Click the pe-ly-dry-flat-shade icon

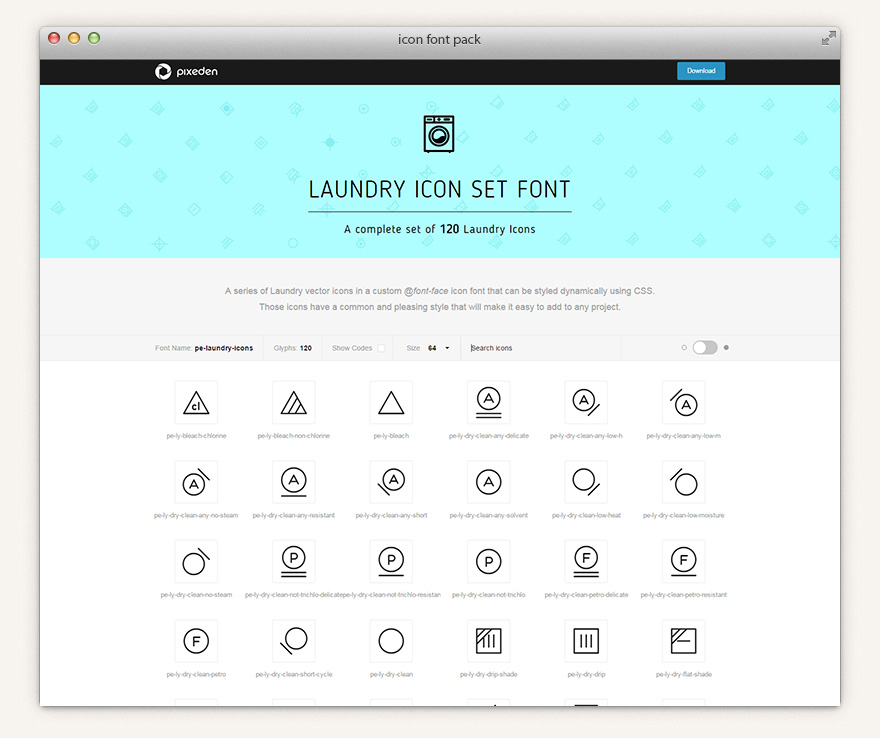coord(684,641)
